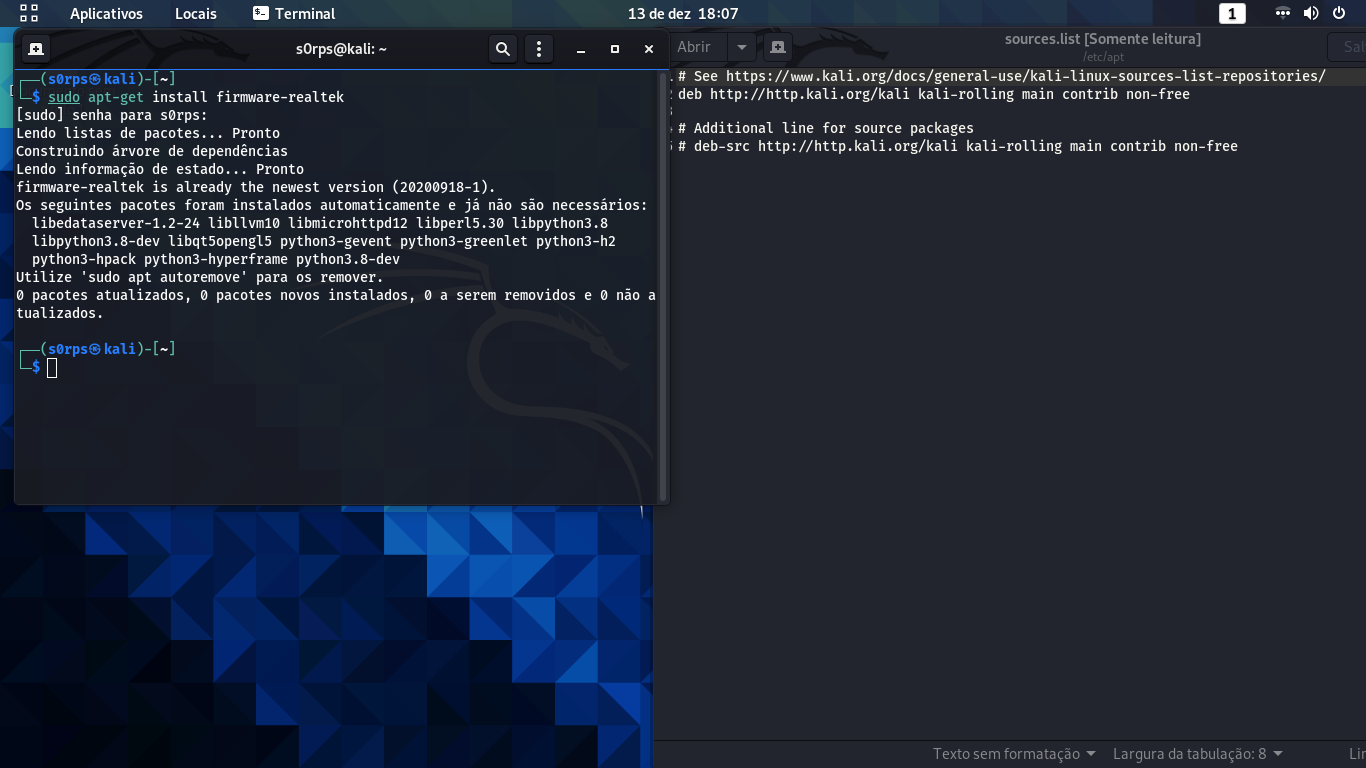The width and height of the screenshot is (1366, 768).
Task: Switch workspace using indicator 1
Action: pyautogui.click(x=1232, y=14)
